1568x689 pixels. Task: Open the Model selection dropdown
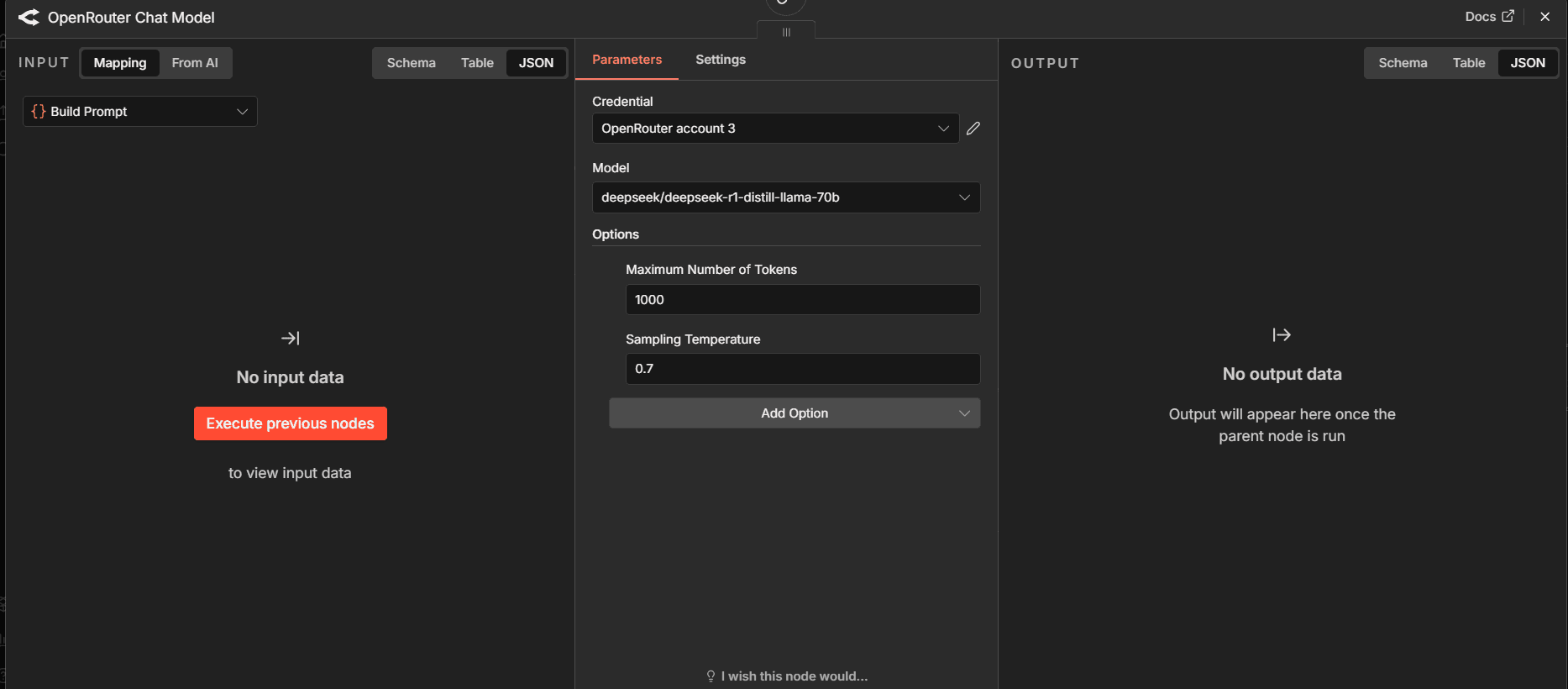point(786,197)
